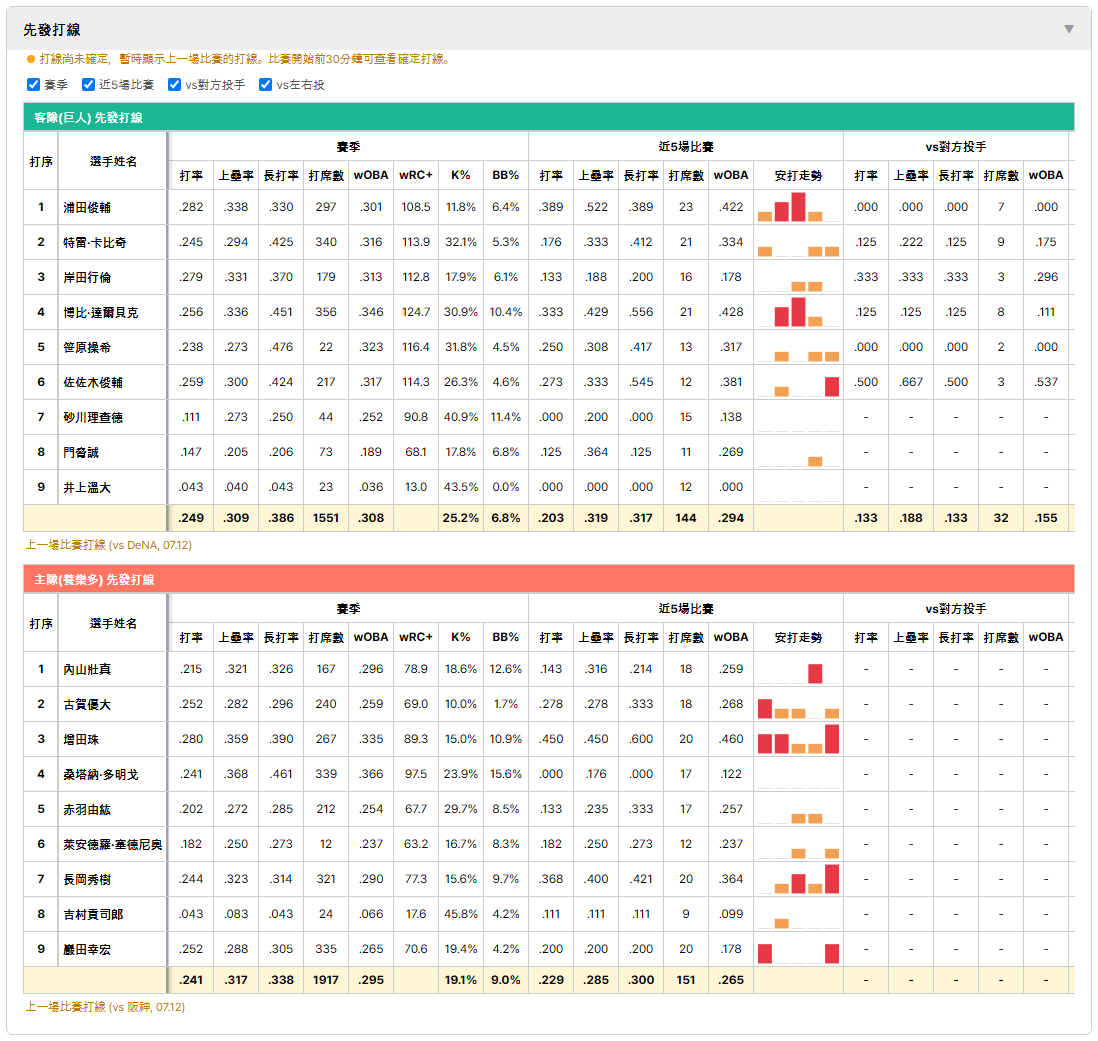
Task: Click the hit trend chart for 內山壯真
Action: coord(798,669)
